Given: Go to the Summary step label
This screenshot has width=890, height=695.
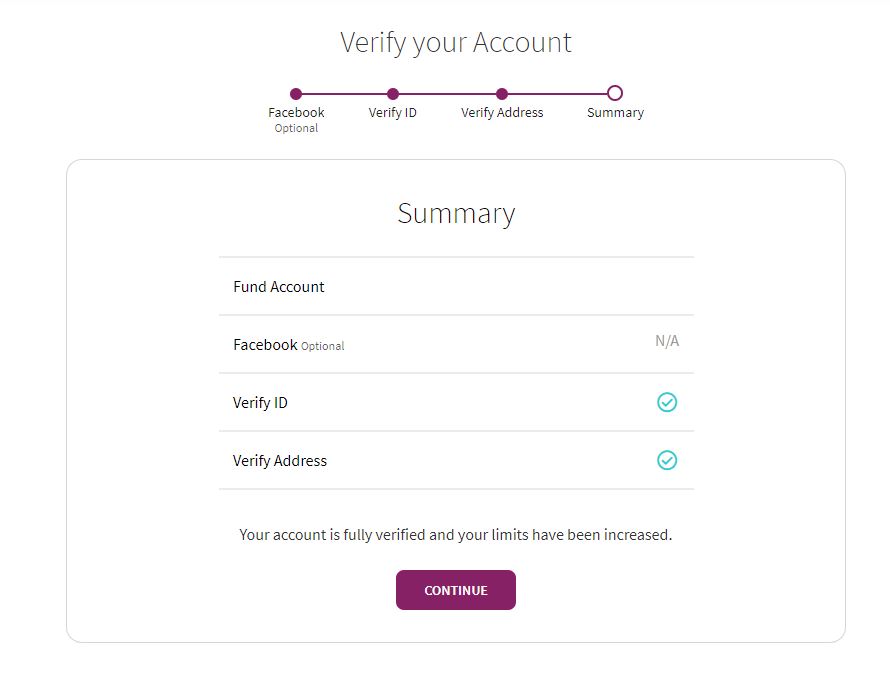Looking at the screenshot, I should [615, 112].
